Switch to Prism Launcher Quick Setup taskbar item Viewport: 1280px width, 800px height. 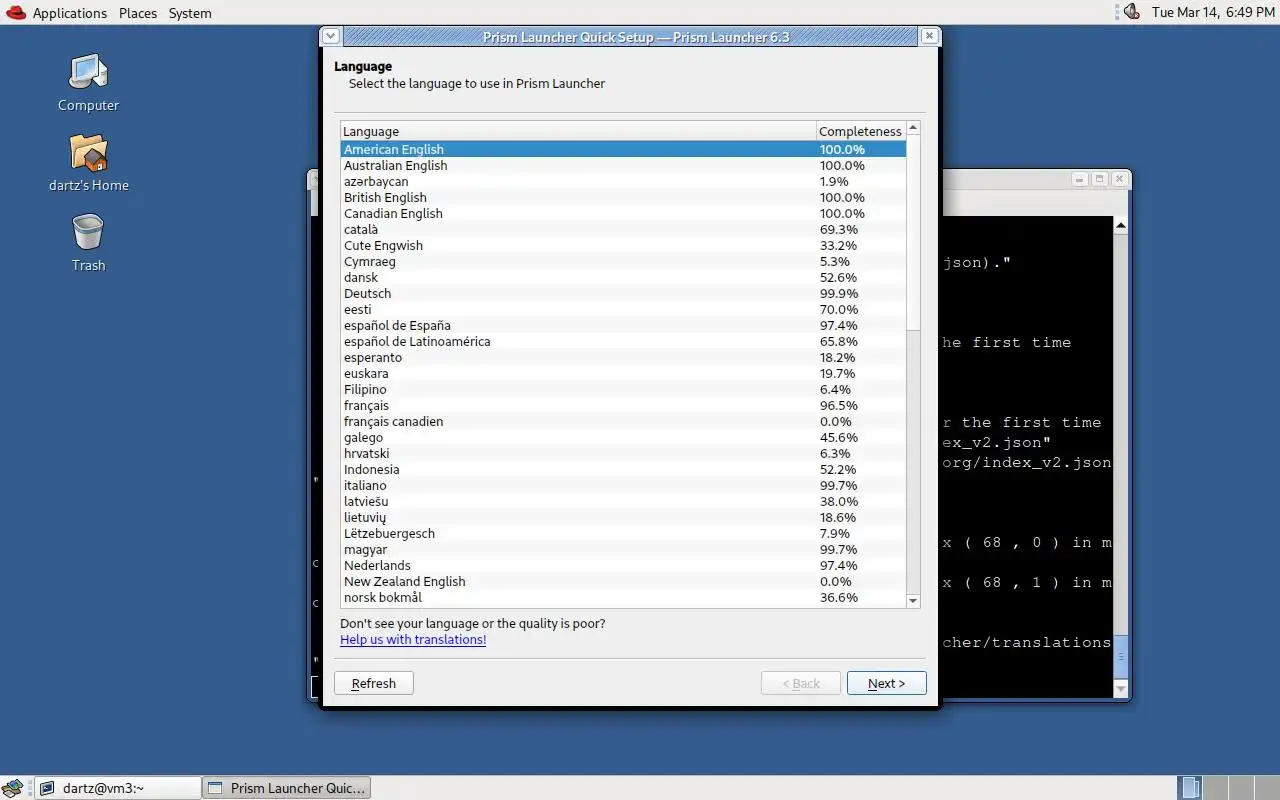(x=287, y=788)
